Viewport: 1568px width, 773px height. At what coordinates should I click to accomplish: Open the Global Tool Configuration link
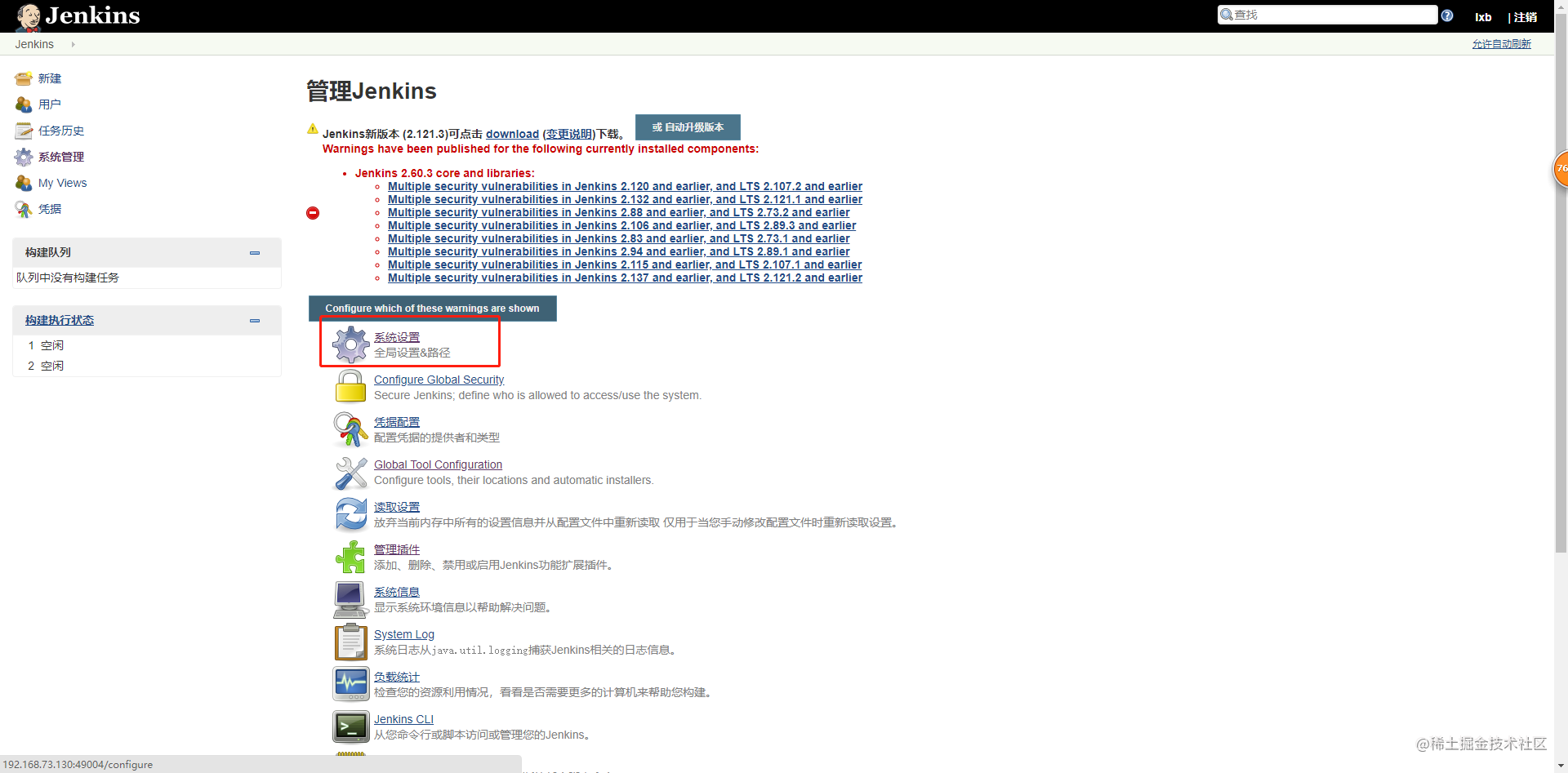pyautogui.click(x=439, y=464)
